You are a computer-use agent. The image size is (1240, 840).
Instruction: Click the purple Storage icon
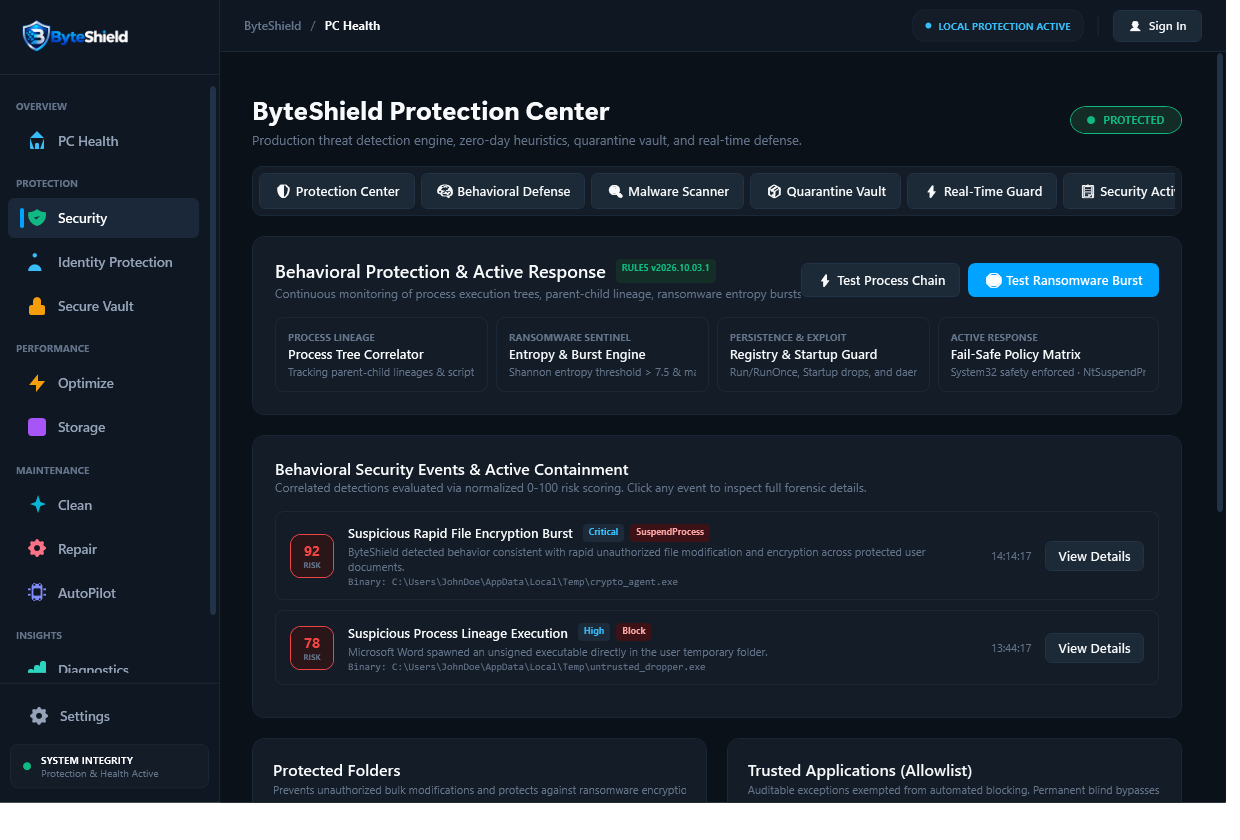pos(37,427)
